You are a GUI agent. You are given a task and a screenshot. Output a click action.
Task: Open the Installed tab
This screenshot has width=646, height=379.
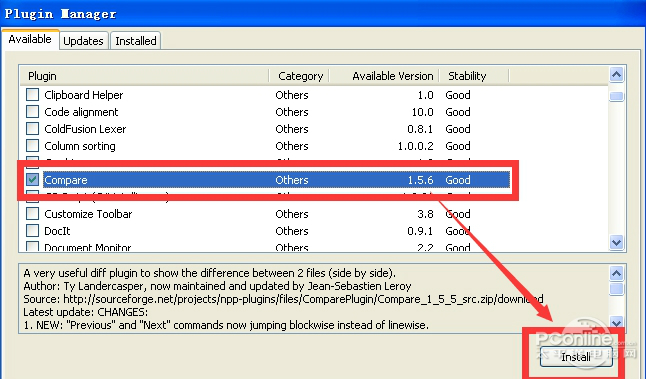[136, 41]
